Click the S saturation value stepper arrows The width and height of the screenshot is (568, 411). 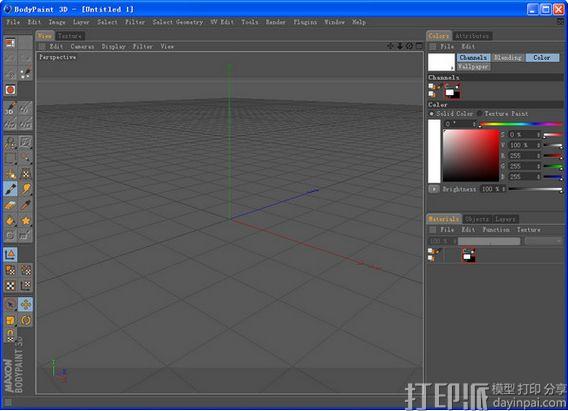tap(539, 135)
